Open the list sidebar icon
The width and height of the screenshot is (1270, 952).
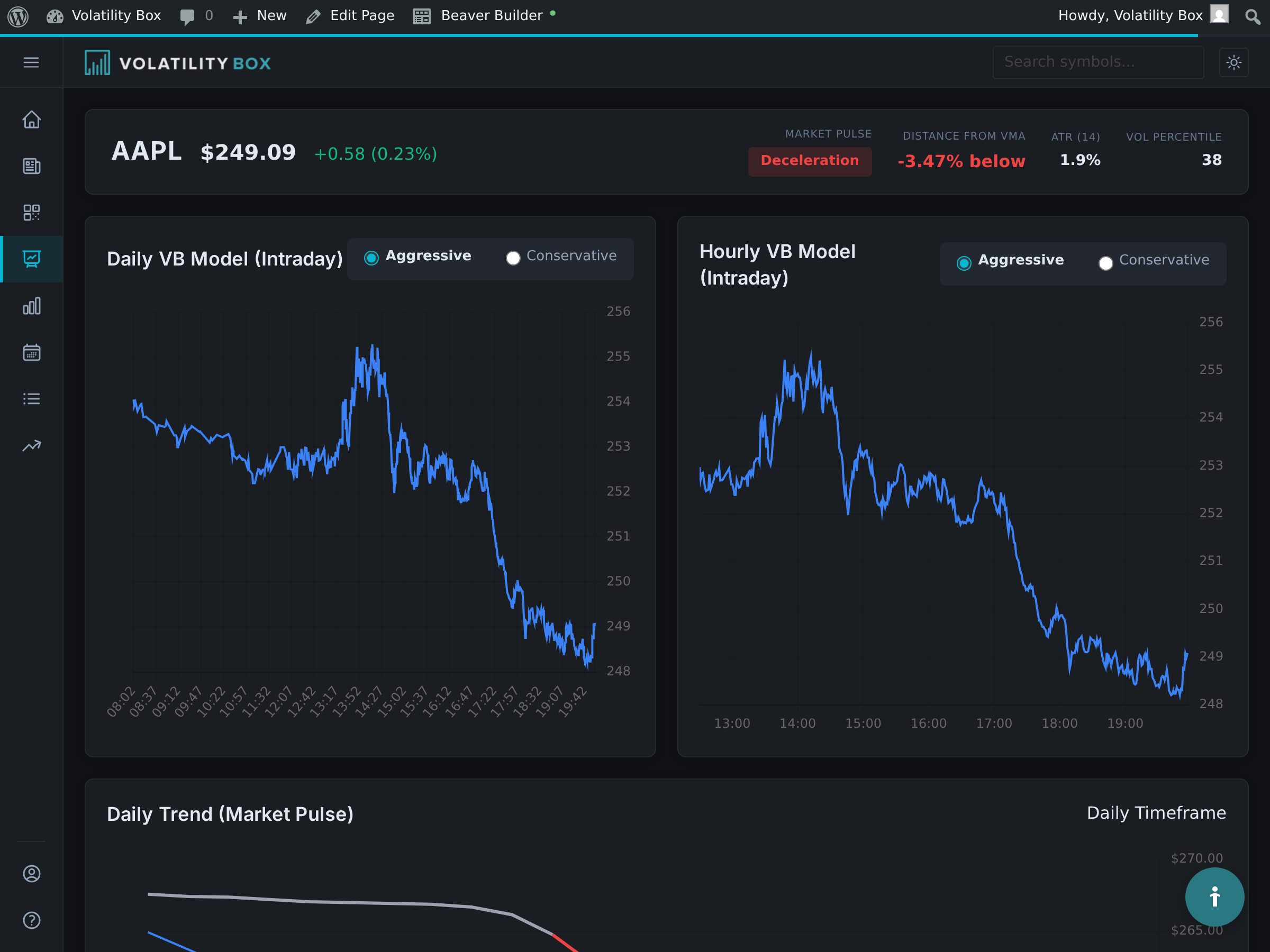pos(32,399)
